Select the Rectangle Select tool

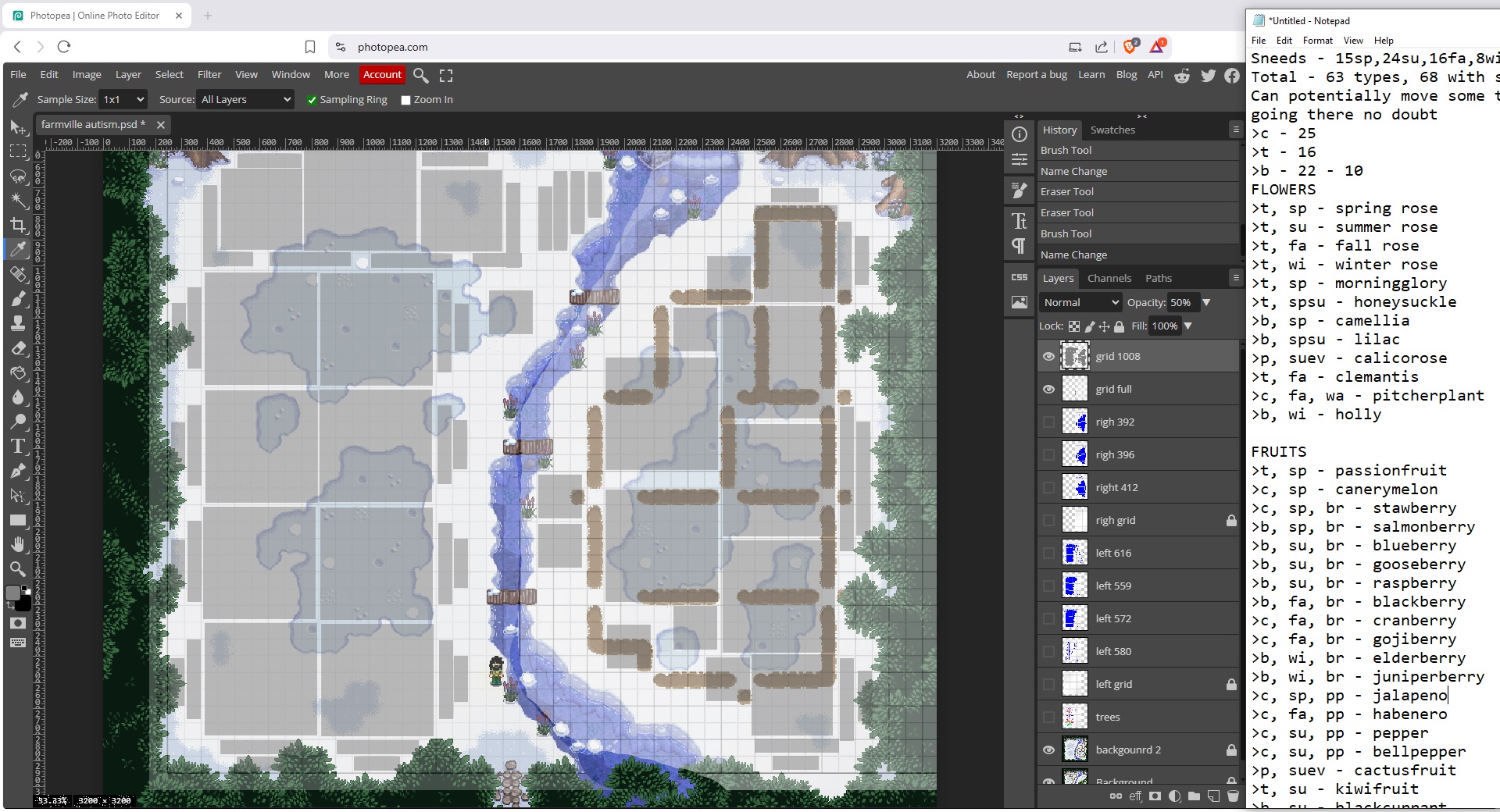click(17, 151)
